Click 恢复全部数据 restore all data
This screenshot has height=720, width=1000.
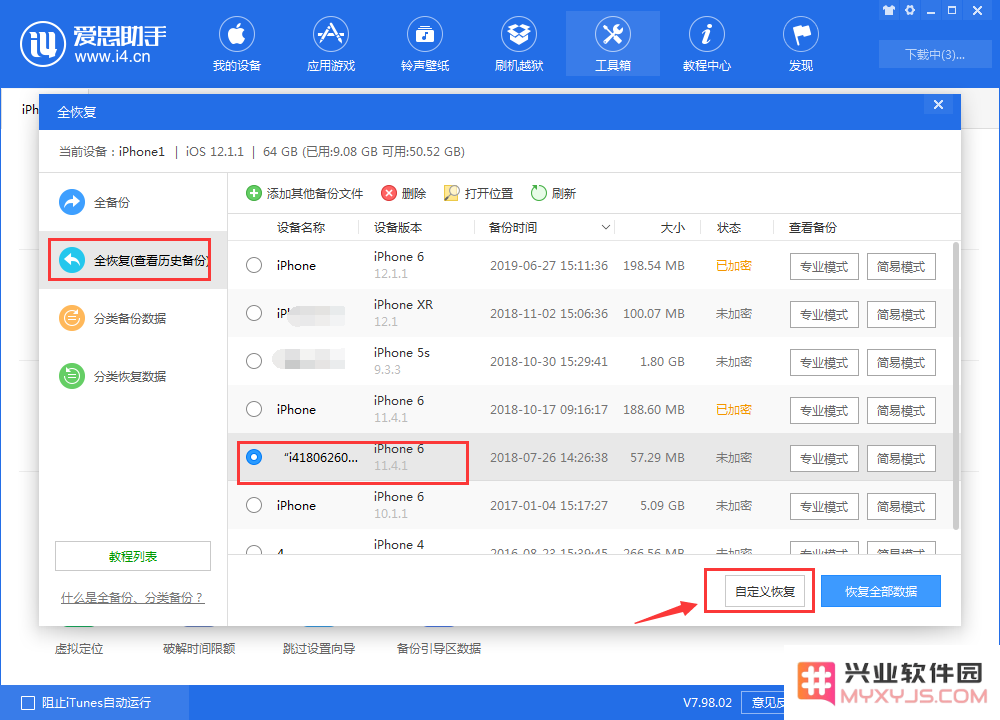881,591
